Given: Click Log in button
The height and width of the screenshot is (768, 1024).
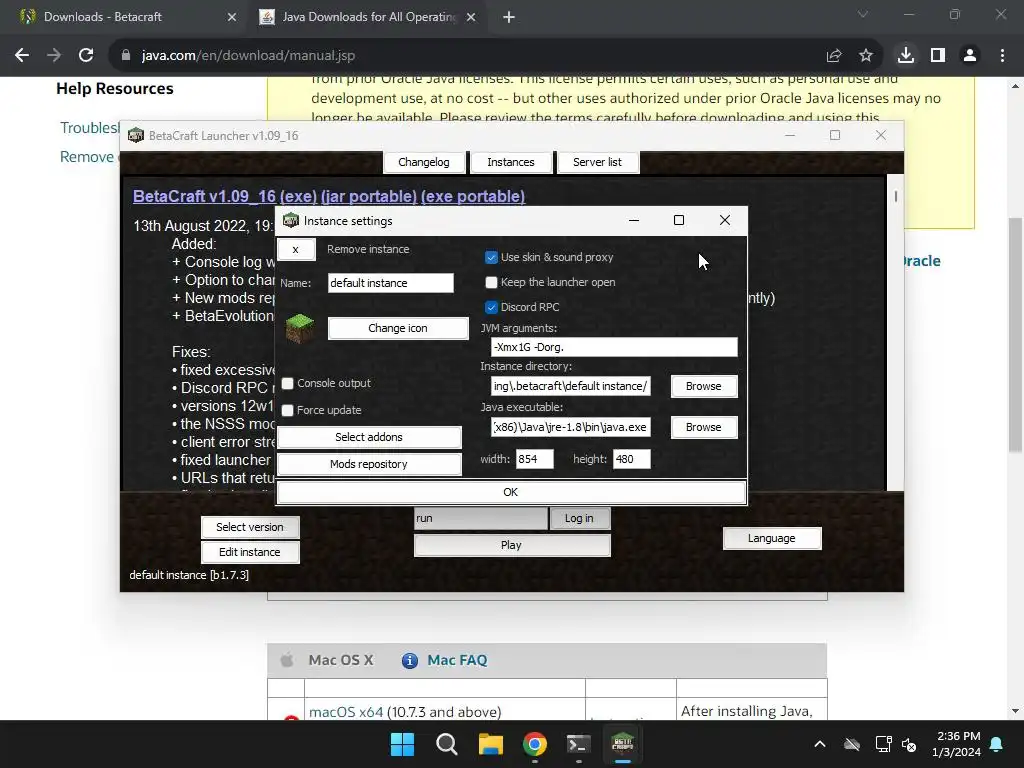Looking at the screenshot, I should tap(579, 518).
